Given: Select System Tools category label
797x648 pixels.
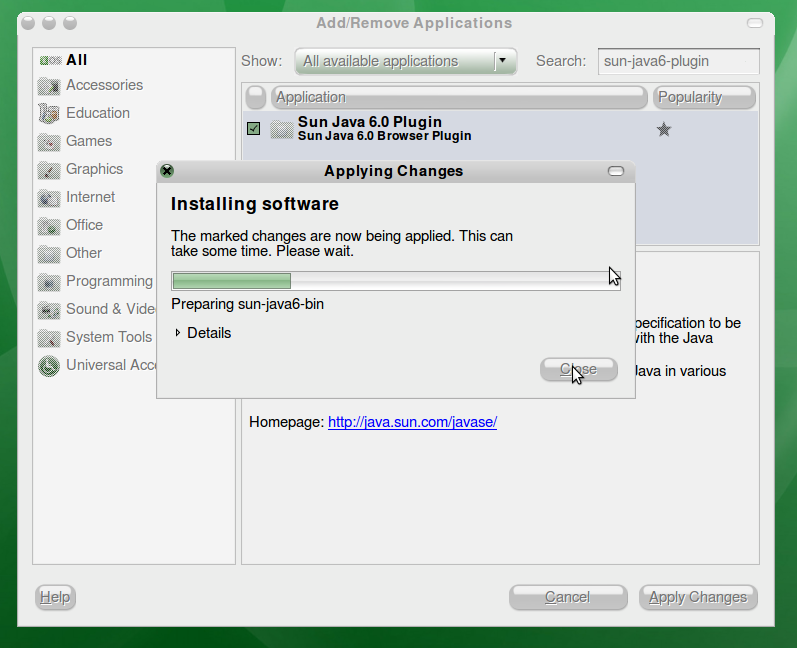Looking at the screenshot, I should coord(109,336).
